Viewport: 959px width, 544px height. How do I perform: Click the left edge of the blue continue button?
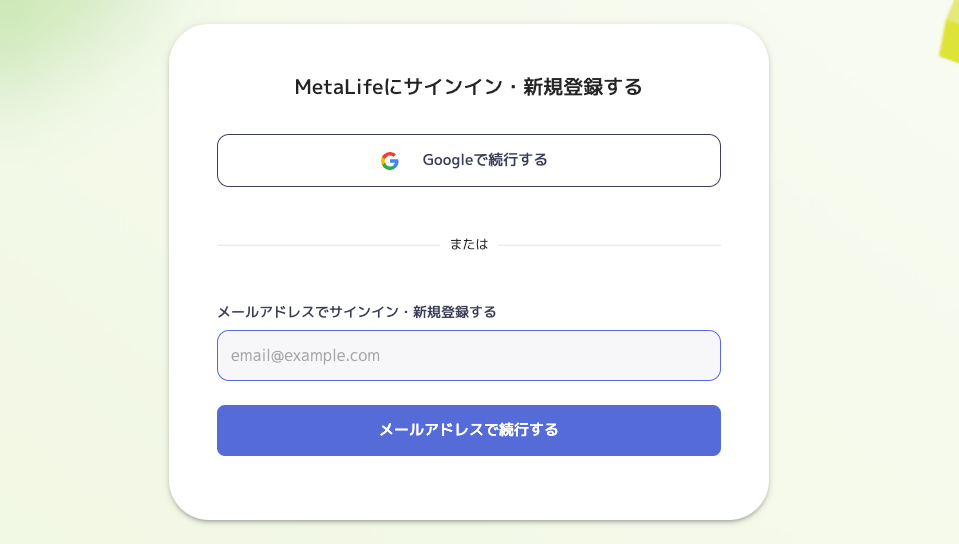pos(229,430)
